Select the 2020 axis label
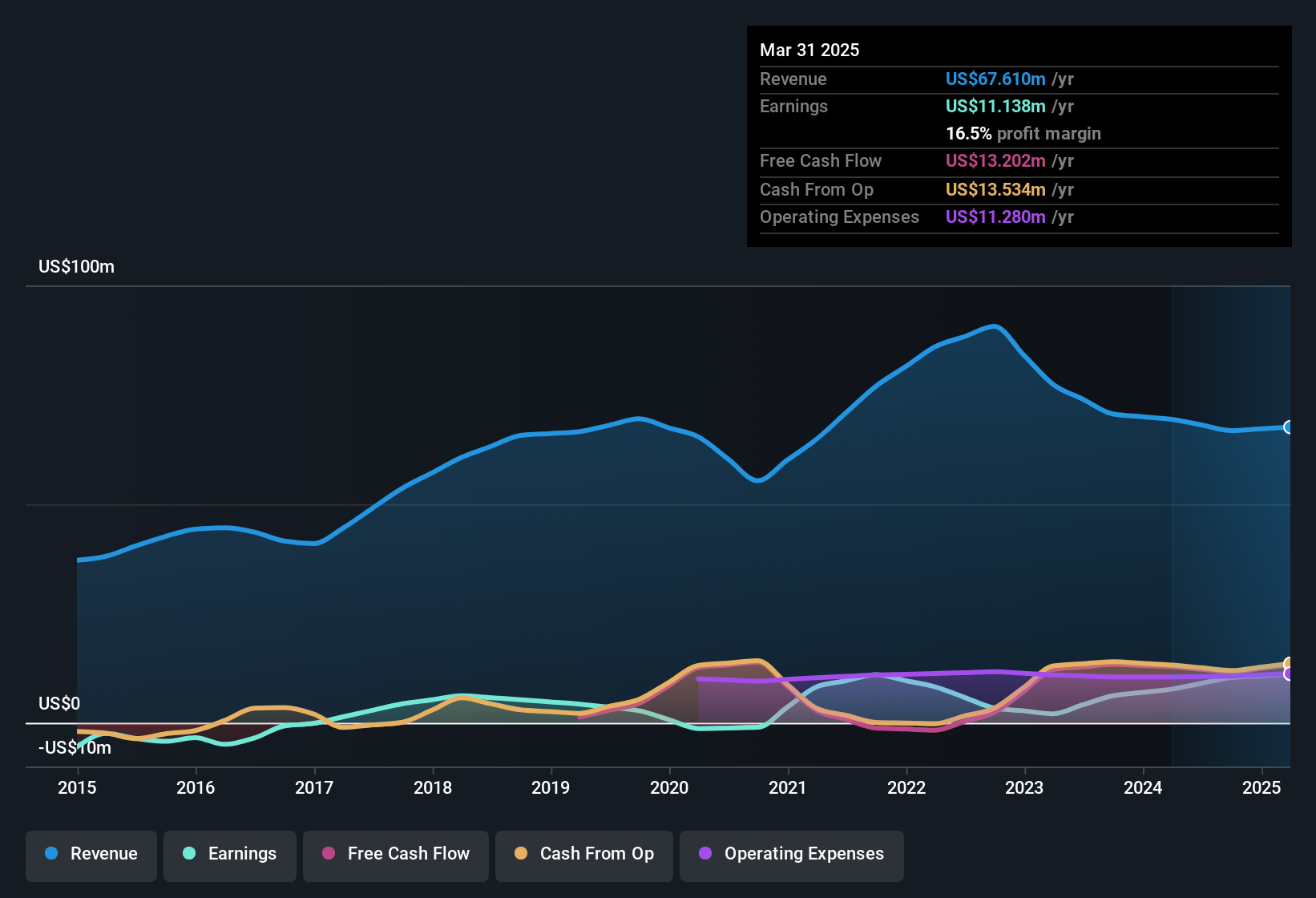The width and height of the screenshot is (1316, 898). pyautogui.click(x=670, y=788)
